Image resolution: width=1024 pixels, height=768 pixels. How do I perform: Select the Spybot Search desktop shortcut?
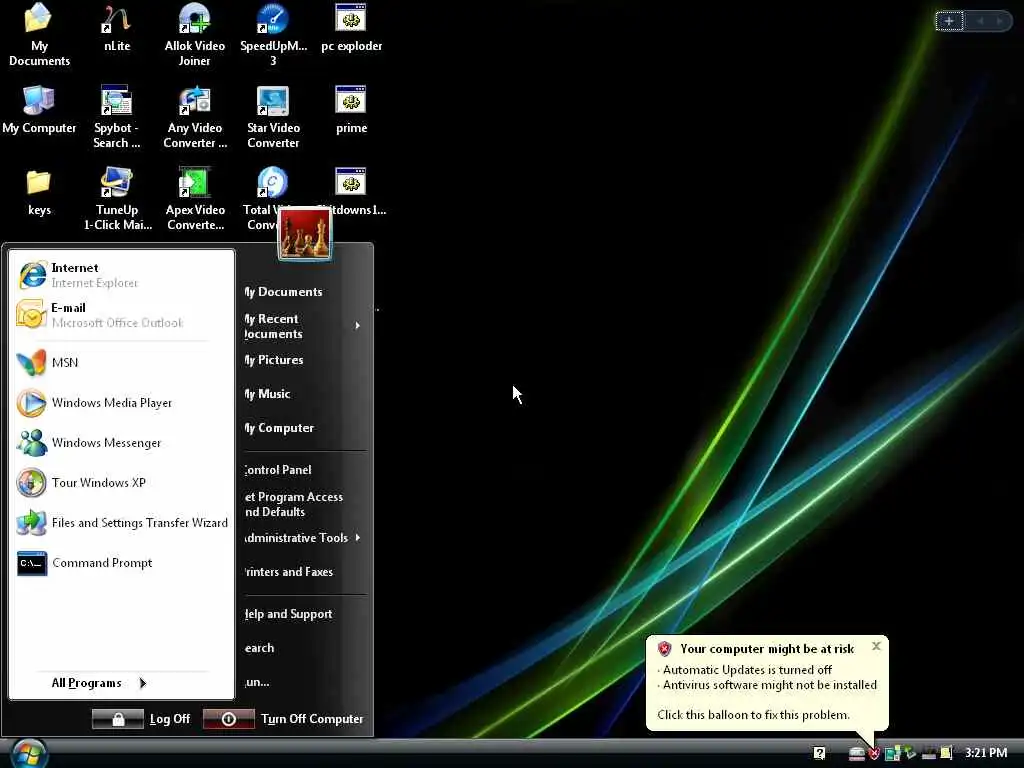pyautogui.click(x=117, y=116)
